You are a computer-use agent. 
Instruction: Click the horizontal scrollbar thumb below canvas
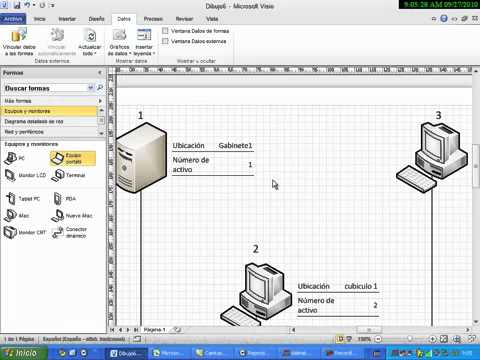click(x=369, y=330)
